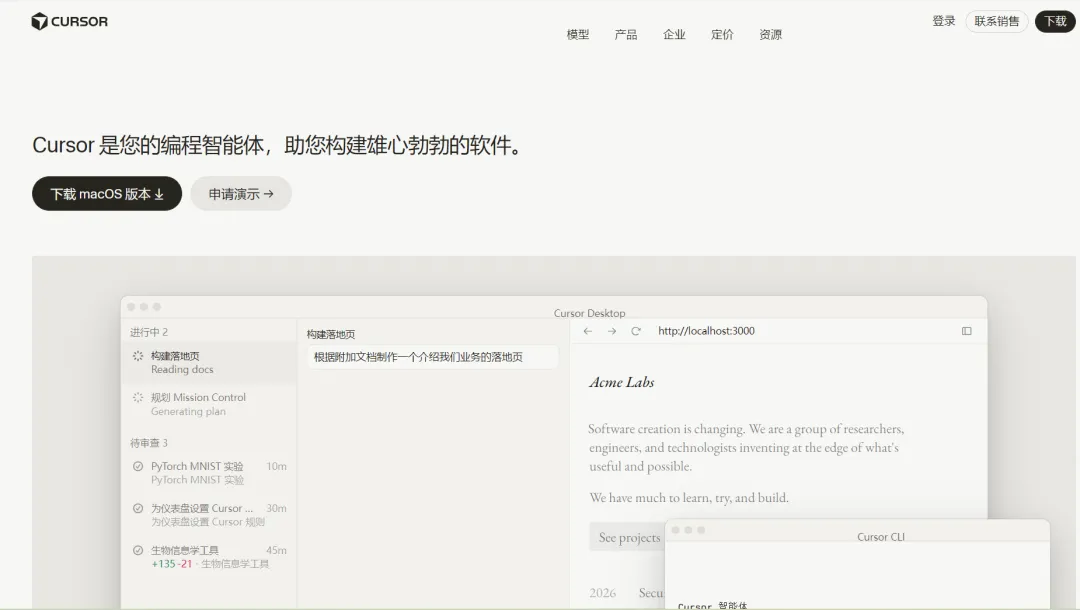1080x610 pixels.
Task: Select the 构建落地页 task in sidebar
Action: tap(209, 363)
